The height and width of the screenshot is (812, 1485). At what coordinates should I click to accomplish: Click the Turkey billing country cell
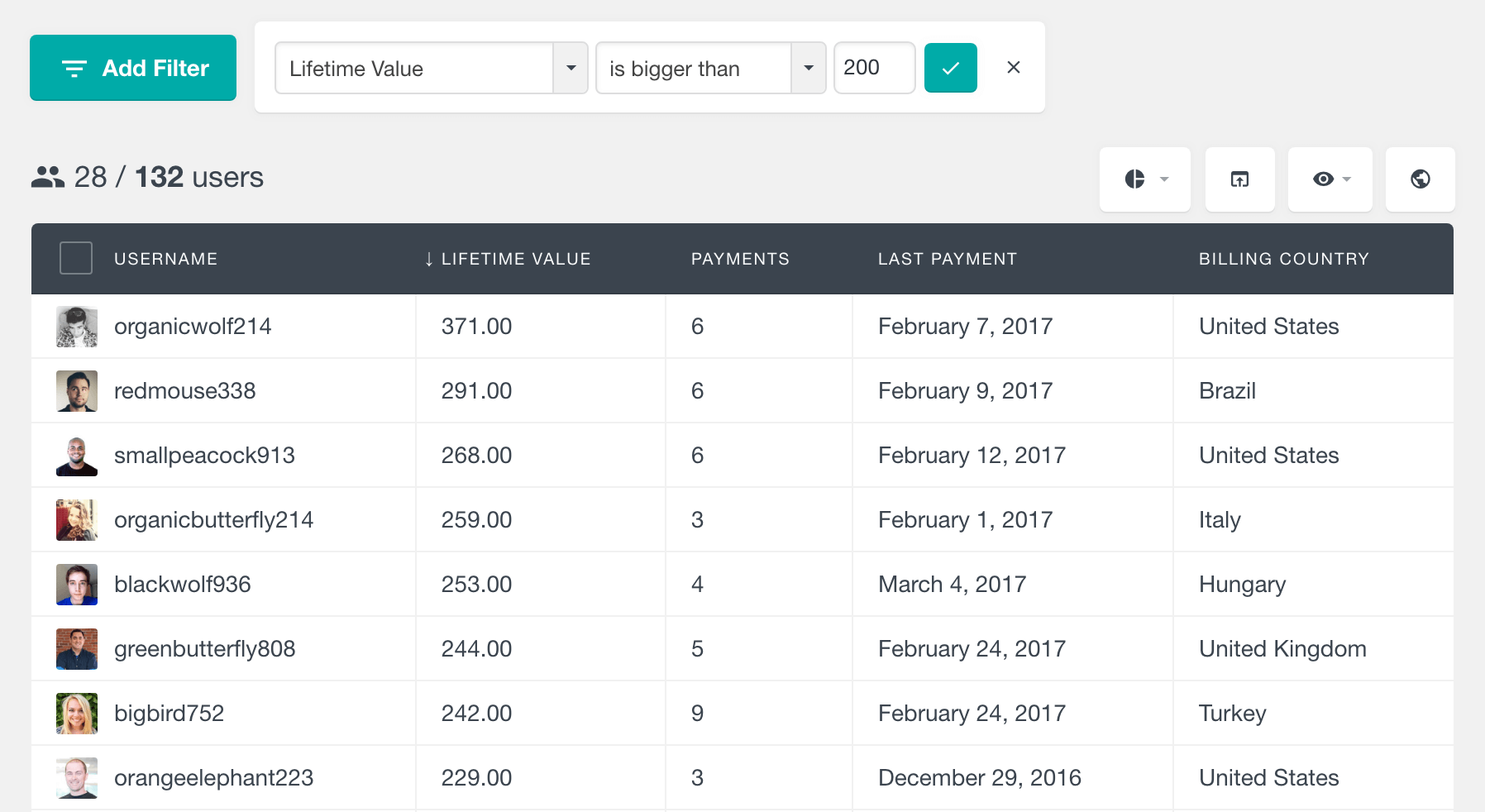1233,714
